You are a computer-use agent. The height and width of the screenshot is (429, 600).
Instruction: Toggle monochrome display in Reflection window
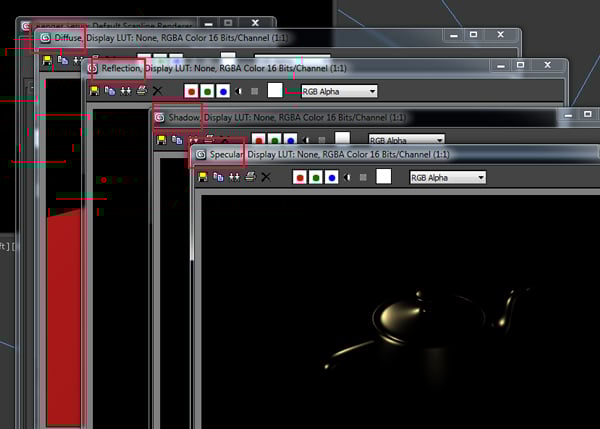click(254, 91)
